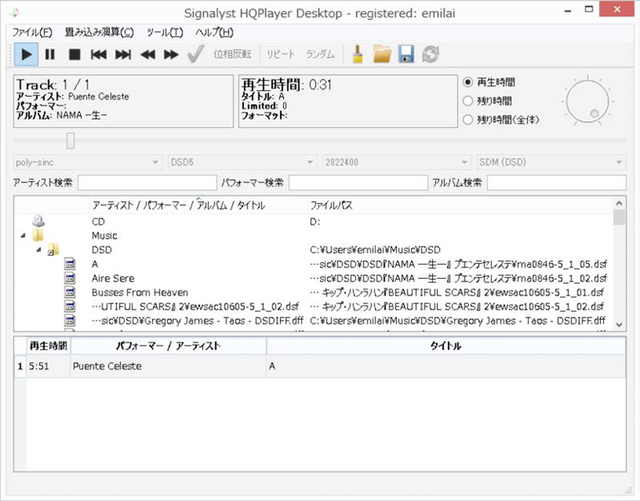Image resolution: width=640 pixels, height=501 pixels.
Task: Open the ファイル(F) menu
Action: tap(32, 32)
